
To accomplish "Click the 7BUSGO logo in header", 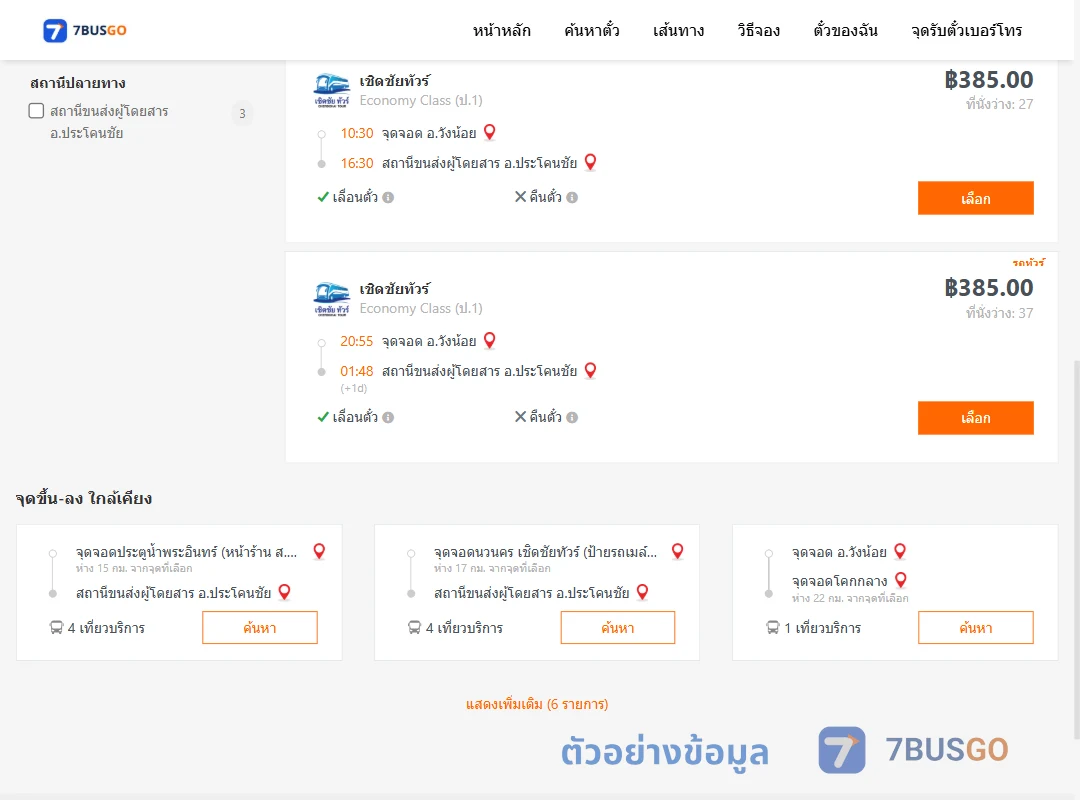I will 85,30.
